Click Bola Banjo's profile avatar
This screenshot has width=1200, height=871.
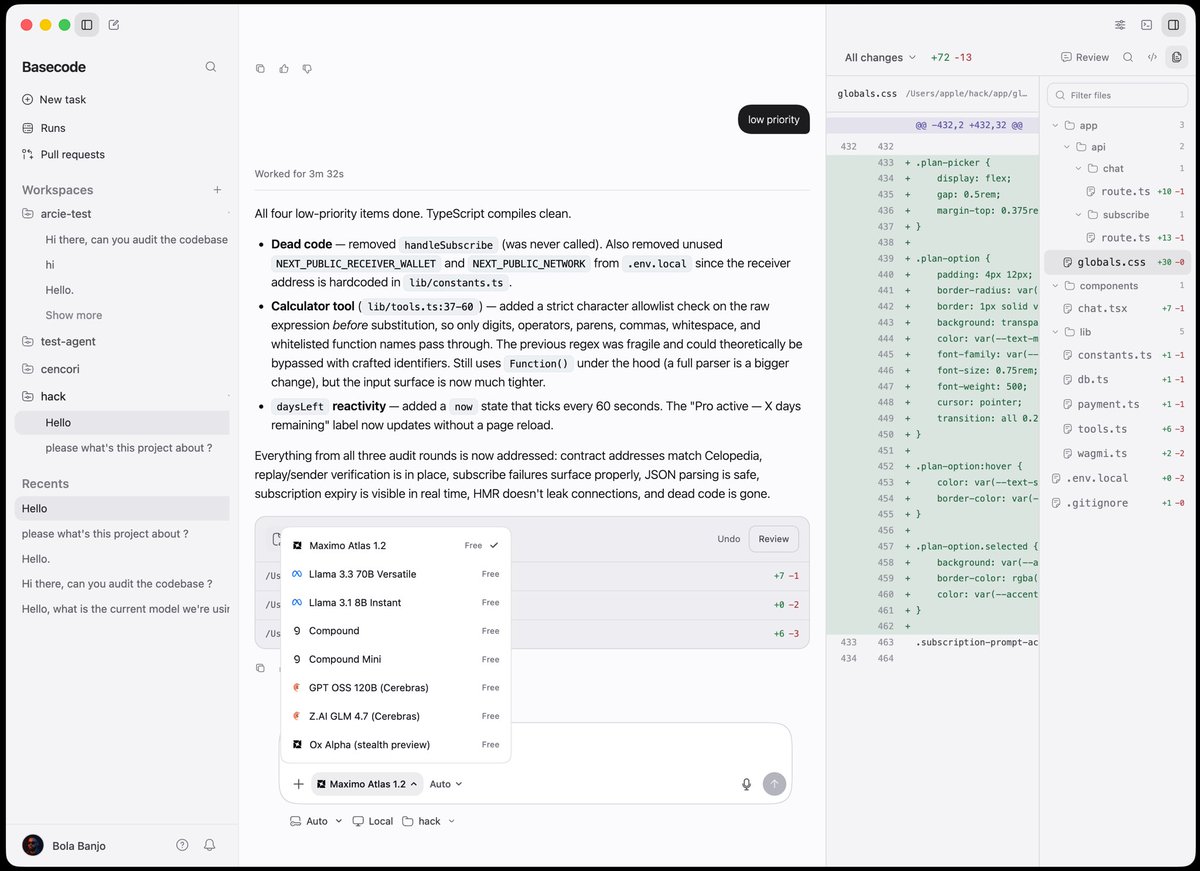pos(33,845)
